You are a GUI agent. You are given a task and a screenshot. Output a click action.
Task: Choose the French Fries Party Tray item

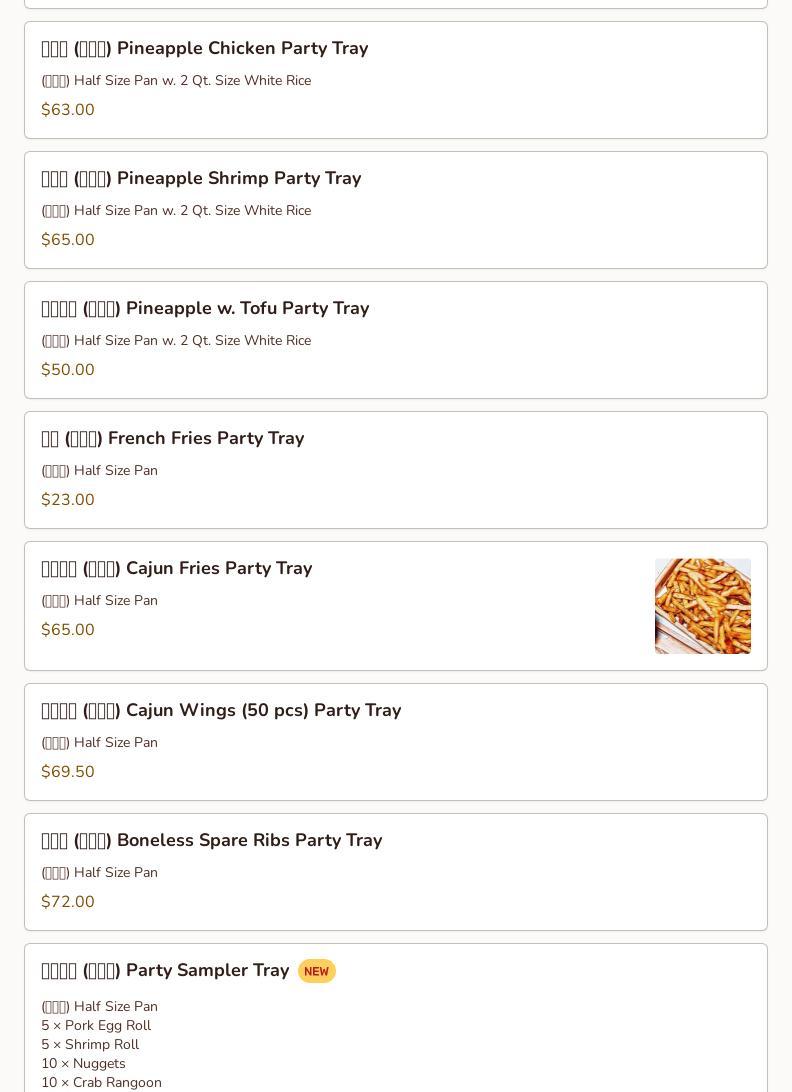click(172, 439)
